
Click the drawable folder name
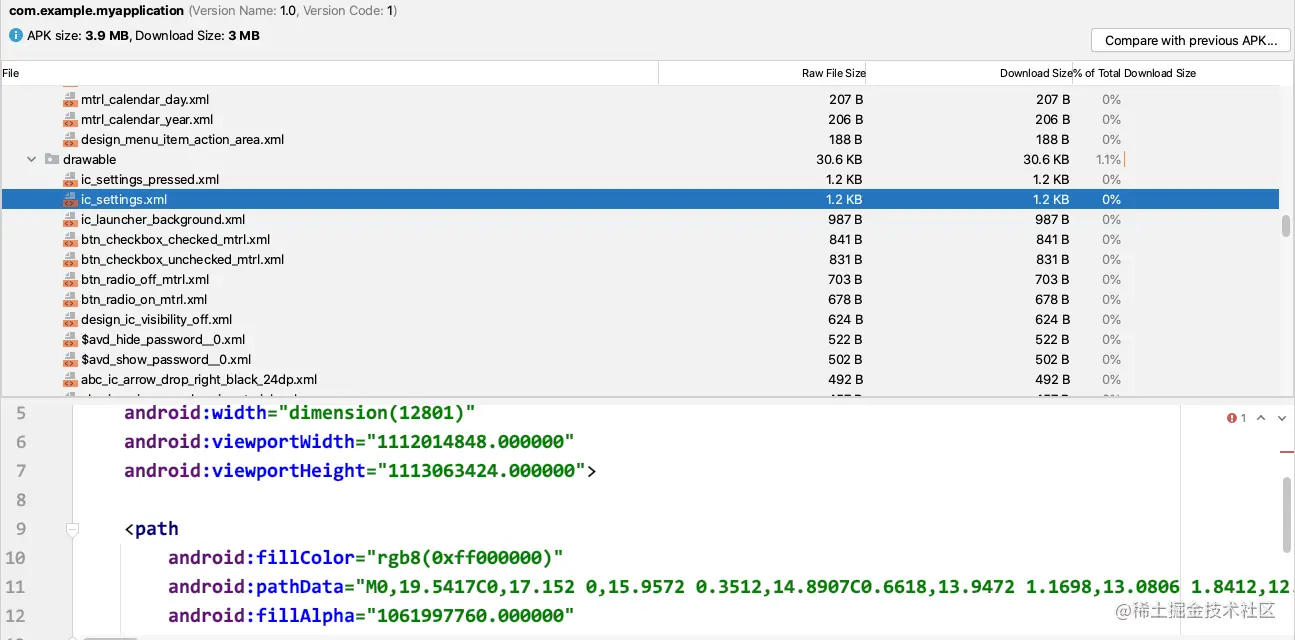pyautogui.click(x=89, y=159)
